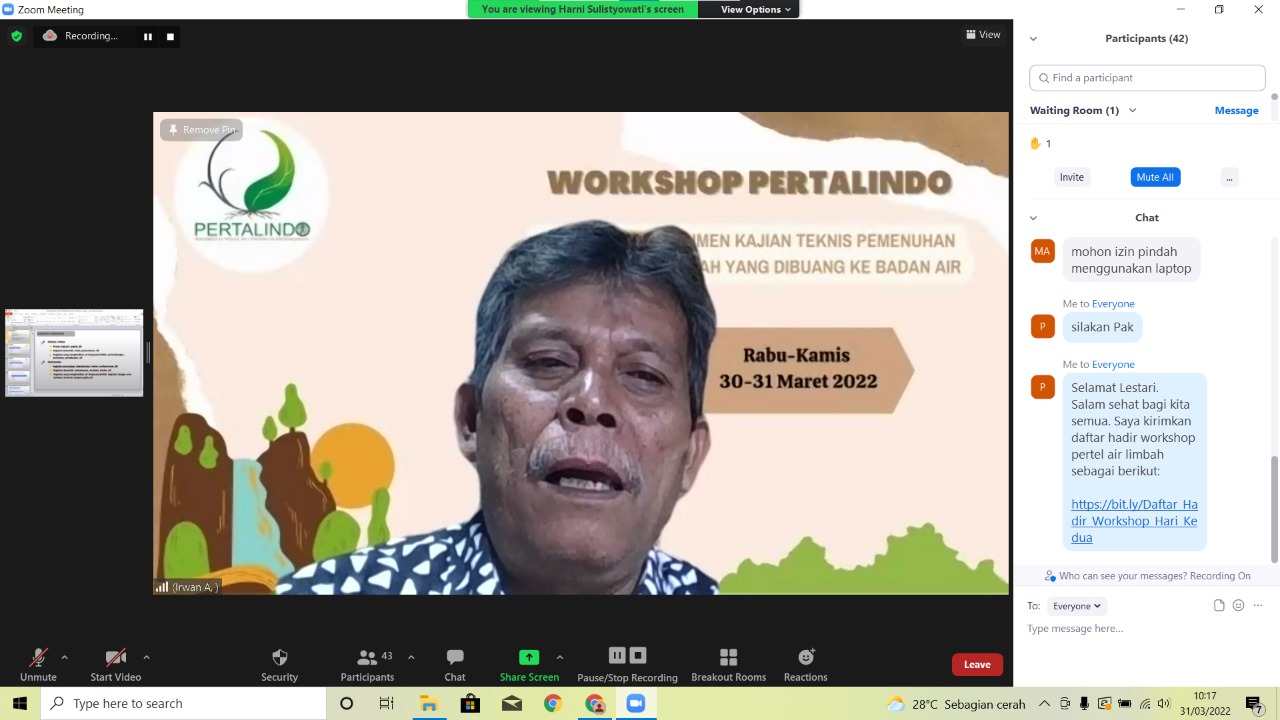Screen dimensions: 1280x720
Task: Open the Reactions emoji menu
Action: [x=805, y=664]
